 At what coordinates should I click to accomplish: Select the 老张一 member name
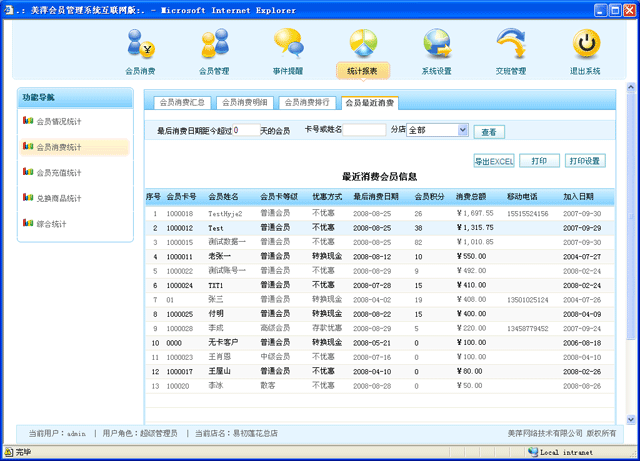(x=220, y=256)
